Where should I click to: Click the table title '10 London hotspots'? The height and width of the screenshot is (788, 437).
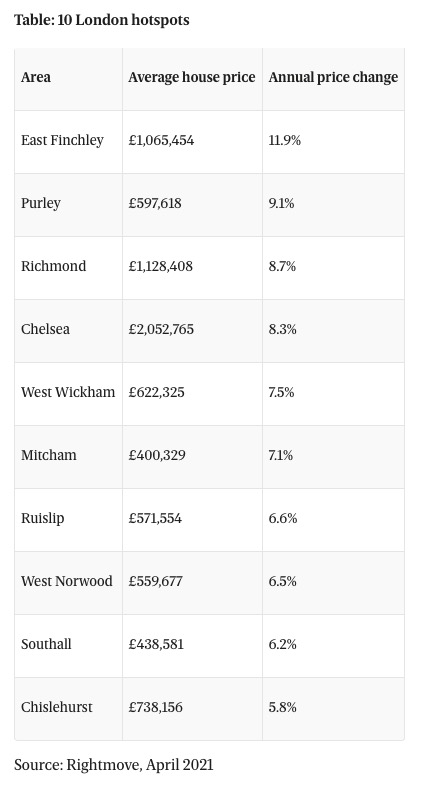pos(124,20)
